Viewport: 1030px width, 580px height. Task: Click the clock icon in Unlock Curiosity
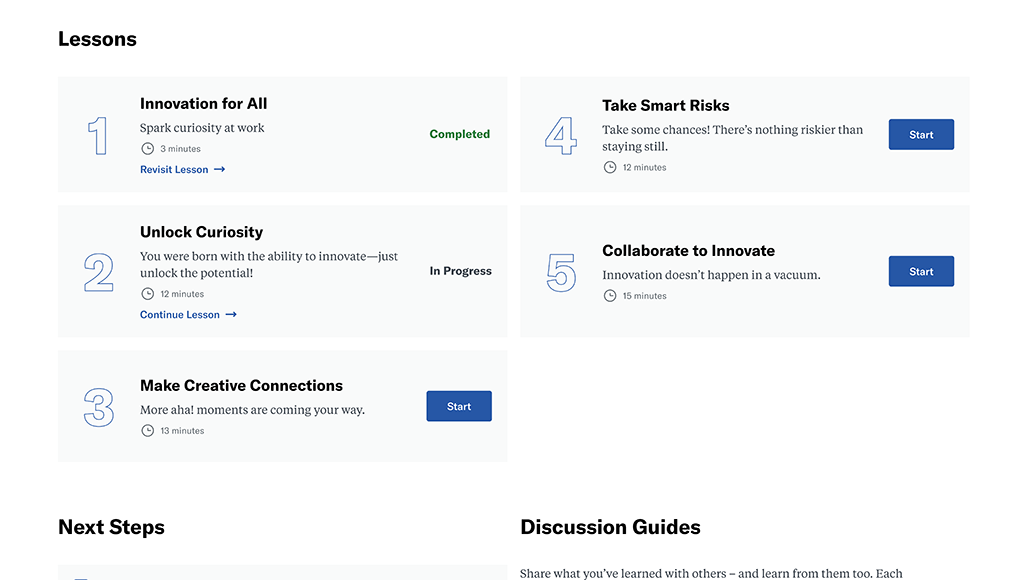tap(148, 294)
